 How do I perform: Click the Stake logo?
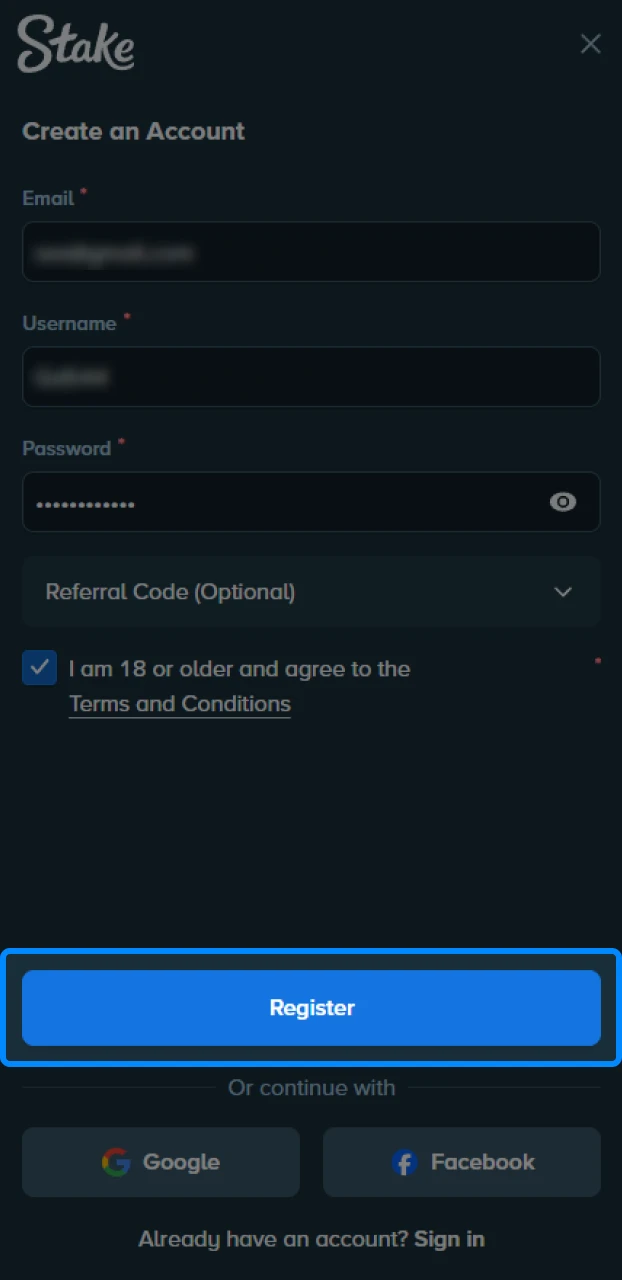75,44
